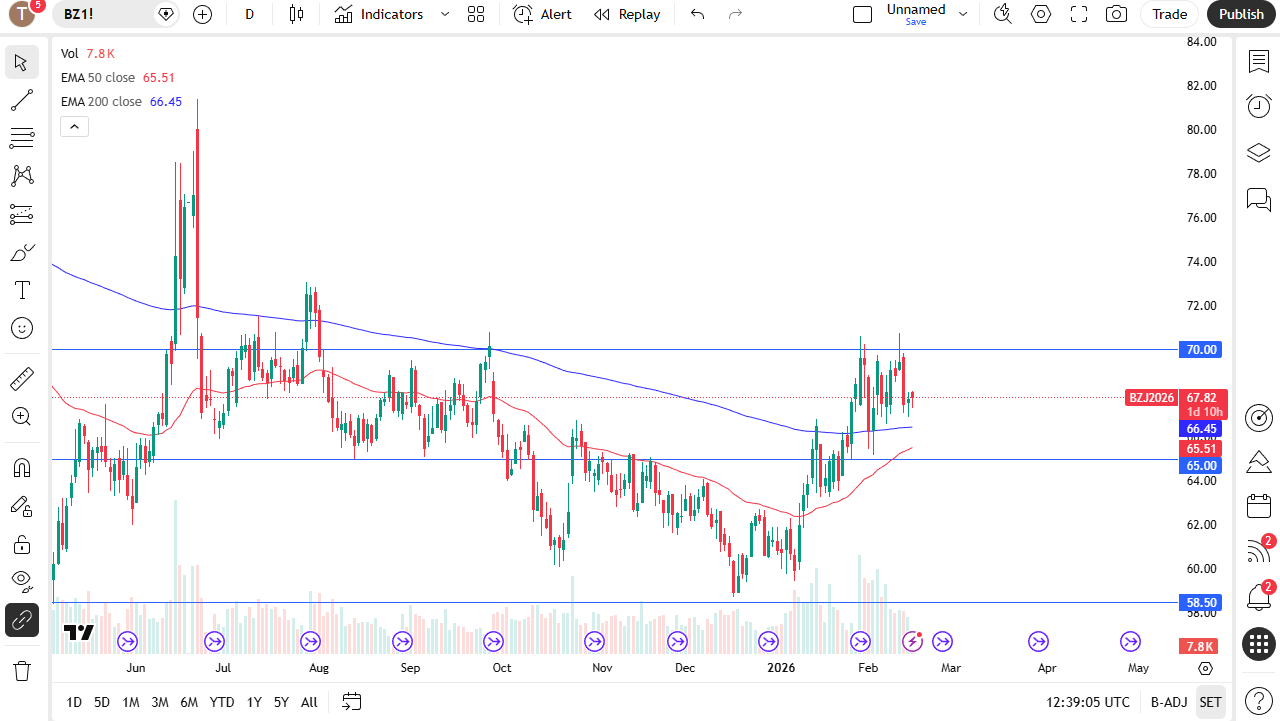The width and height of the screenshot is (1280, 721).
Task: Toggle magnet mode for drawings
Action: (22, 468)
